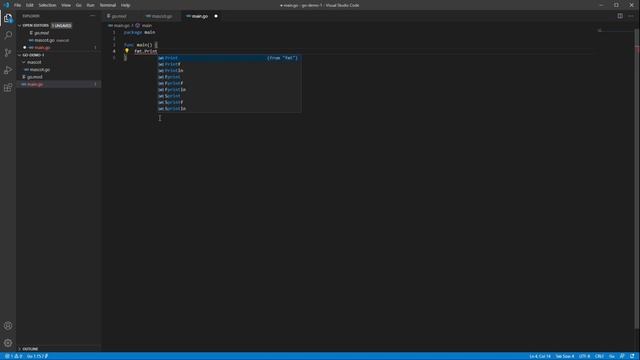Choose Fprintf from the autocomplete list
Viewport: 640px width, 360px height.
pos(229,83)
